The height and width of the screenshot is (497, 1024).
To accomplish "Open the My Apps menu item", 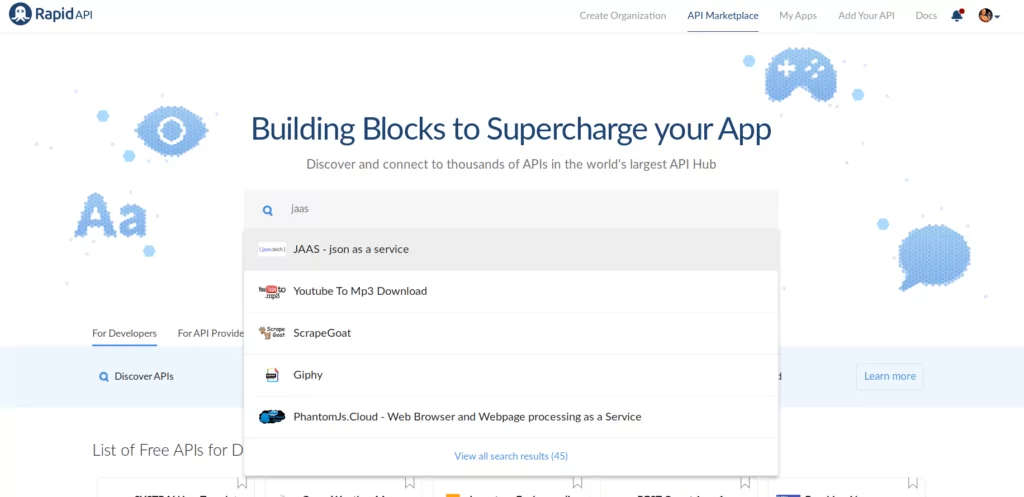I will (798, 16).
